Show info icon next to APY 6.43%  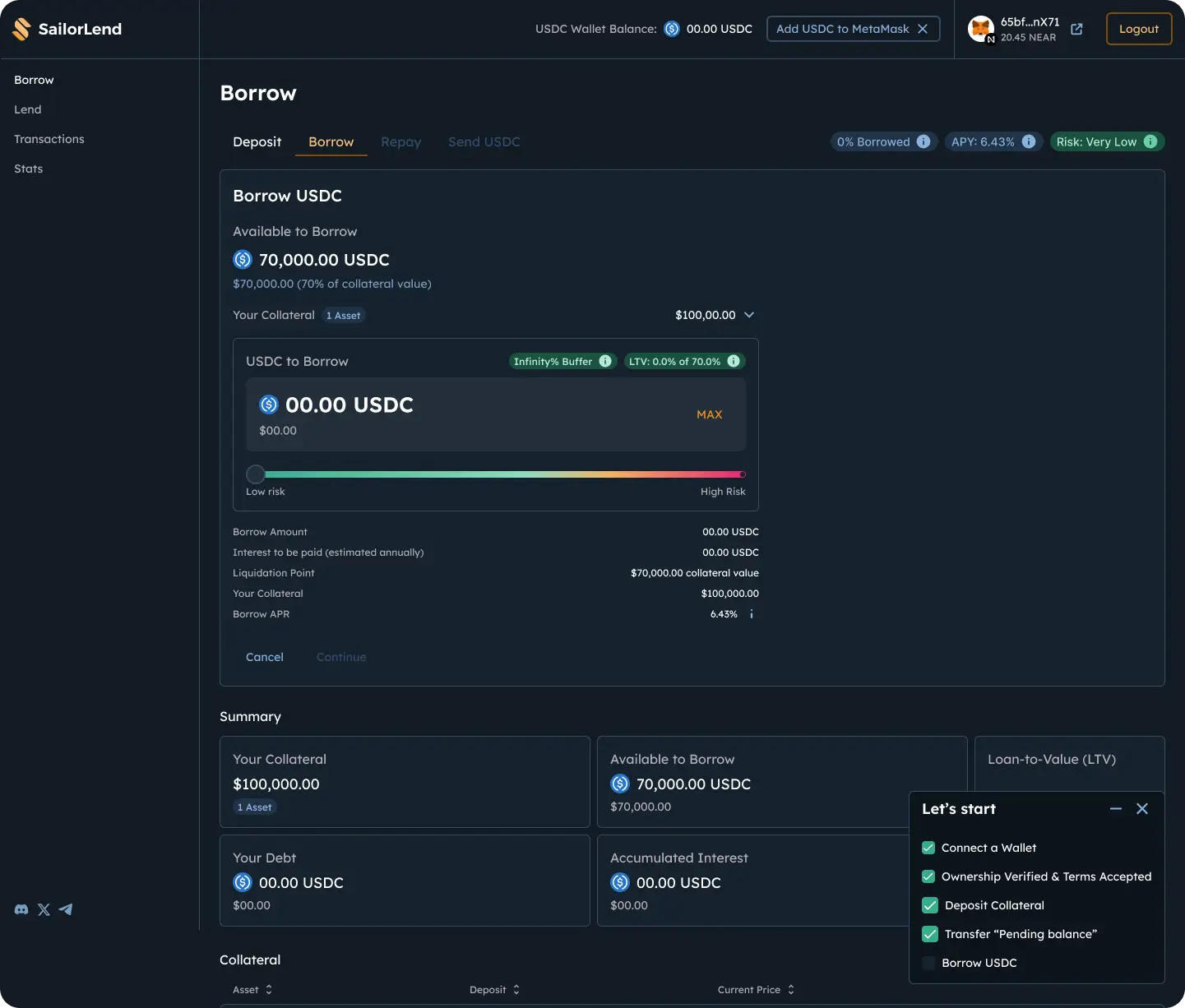click(1028, 141)
